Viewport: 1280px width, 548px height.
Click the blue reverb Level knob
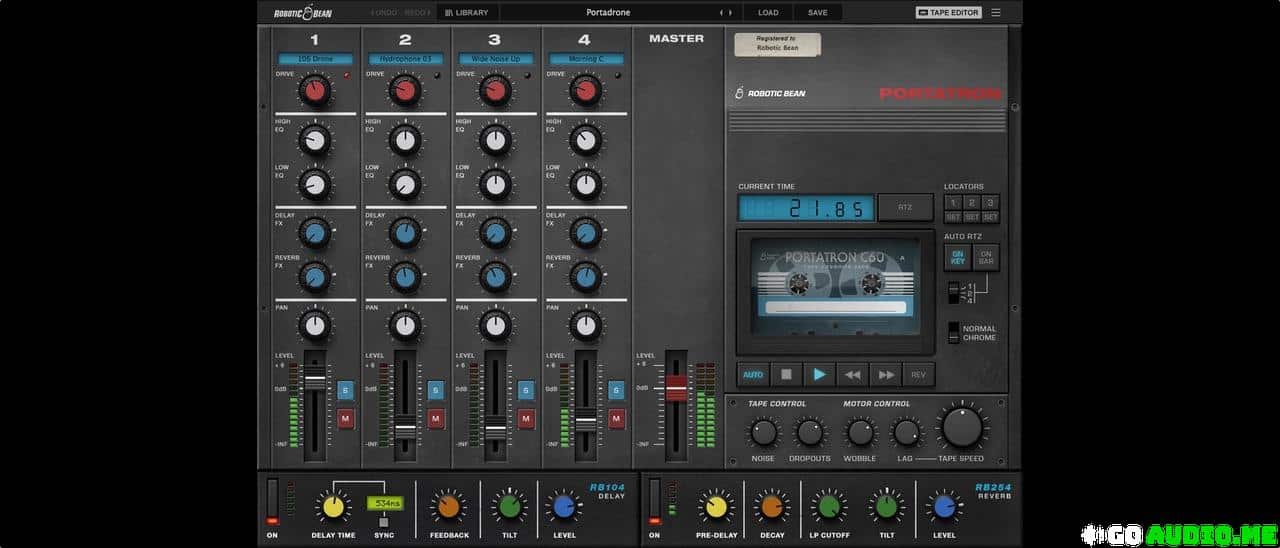tap(943, 507)
